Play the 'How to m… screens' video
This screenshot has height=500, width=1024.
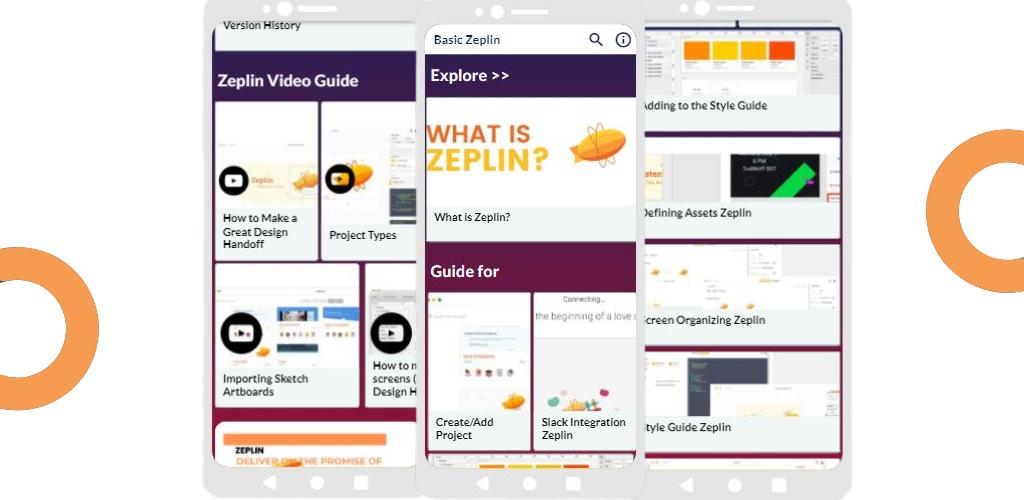[x=391, y=334]
